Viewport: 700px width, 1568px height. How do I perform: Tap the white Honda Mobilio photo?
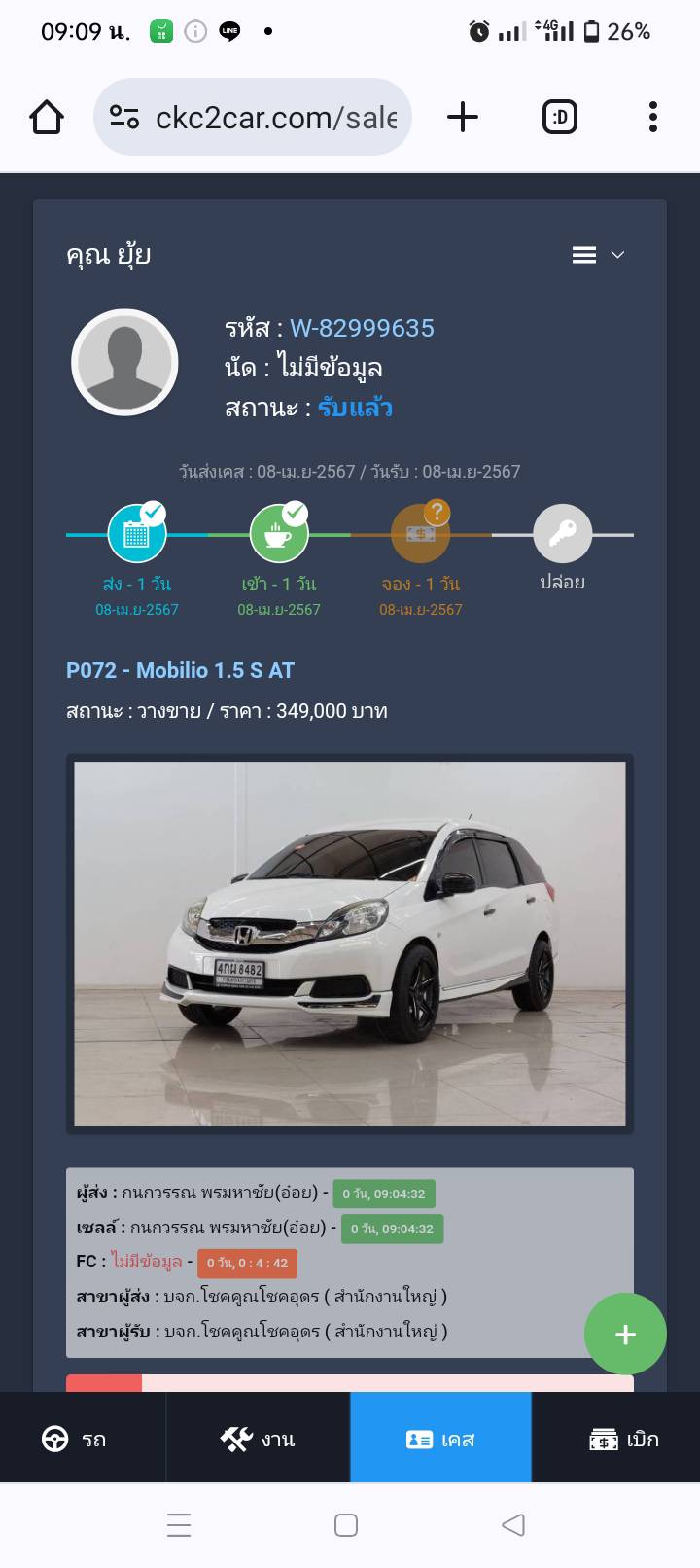point(350,944)
